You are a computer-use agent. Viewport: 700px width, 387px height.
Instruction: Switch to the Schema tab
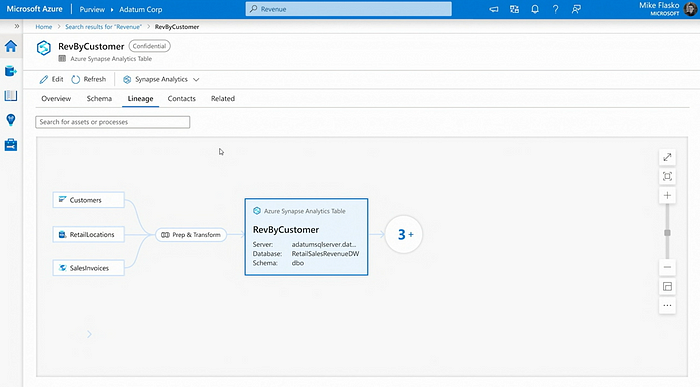(x=99, y=99)
